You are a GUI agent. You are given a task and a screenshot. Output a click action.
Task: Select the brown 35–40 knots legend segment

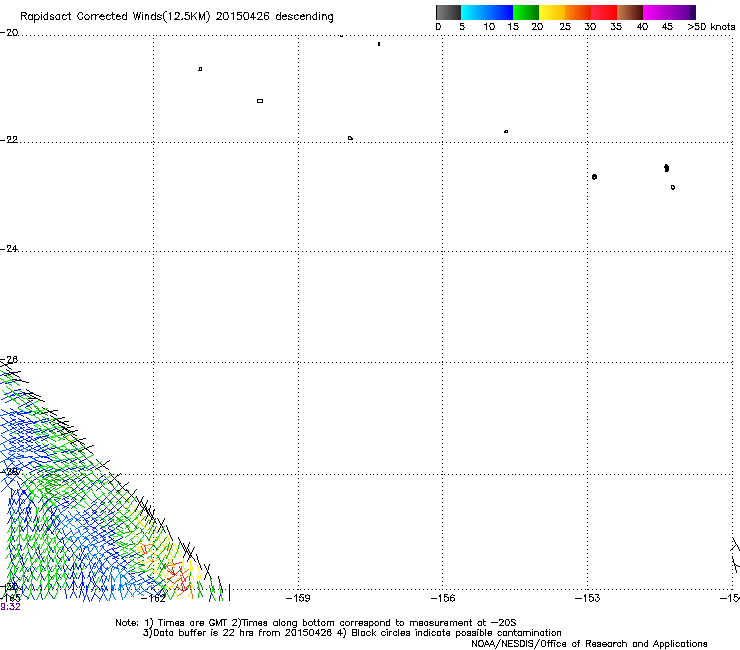pos(630,12)
